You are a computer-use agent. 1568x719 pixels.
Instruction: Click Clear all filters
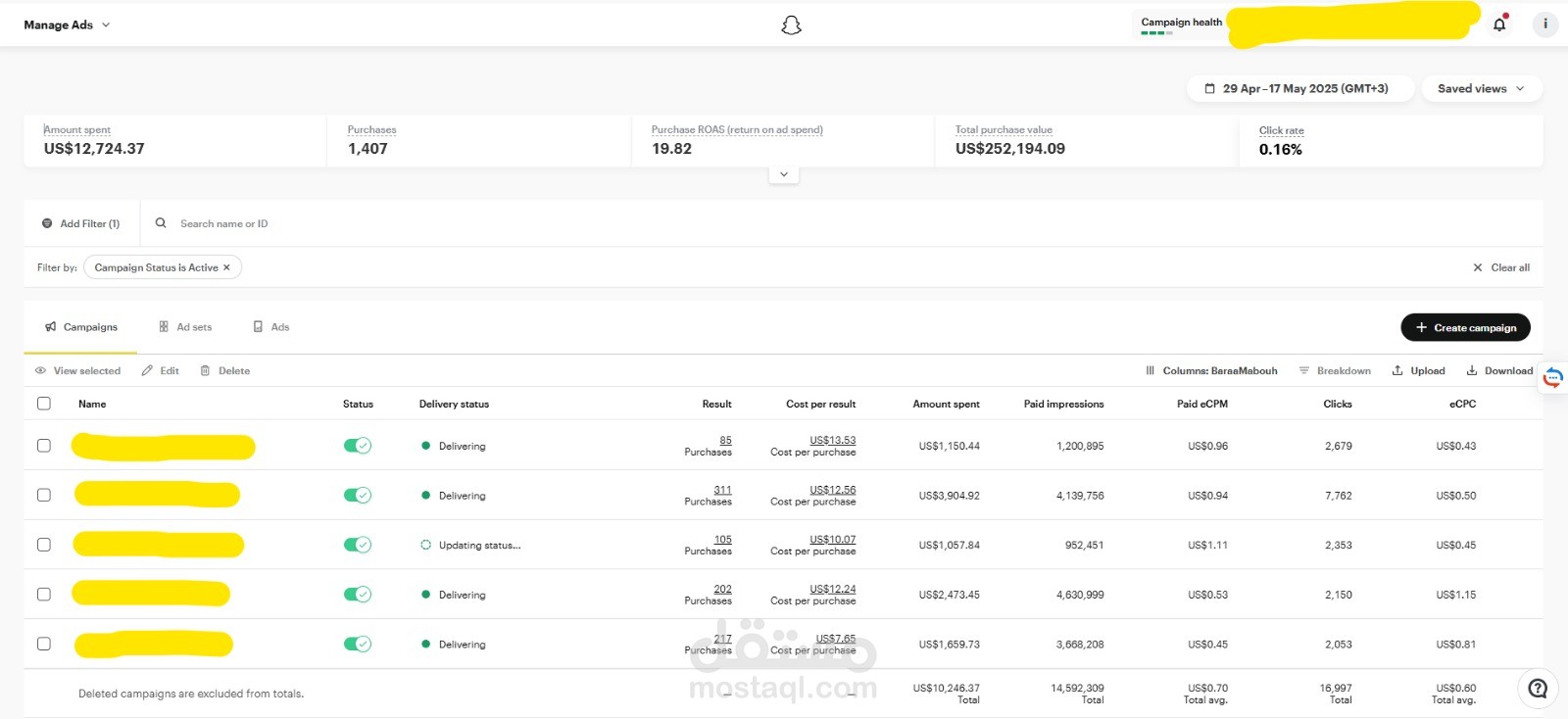1501,267
